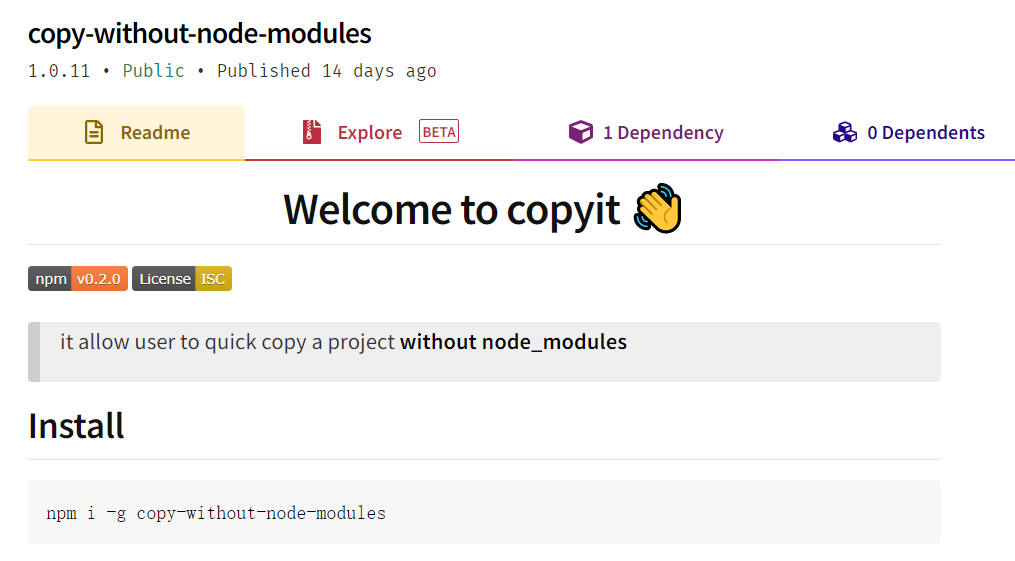The width and height of the screenshot is (1015, 561).
Task: Click the Welcome to copyit heading
Action: pos(452,210)
